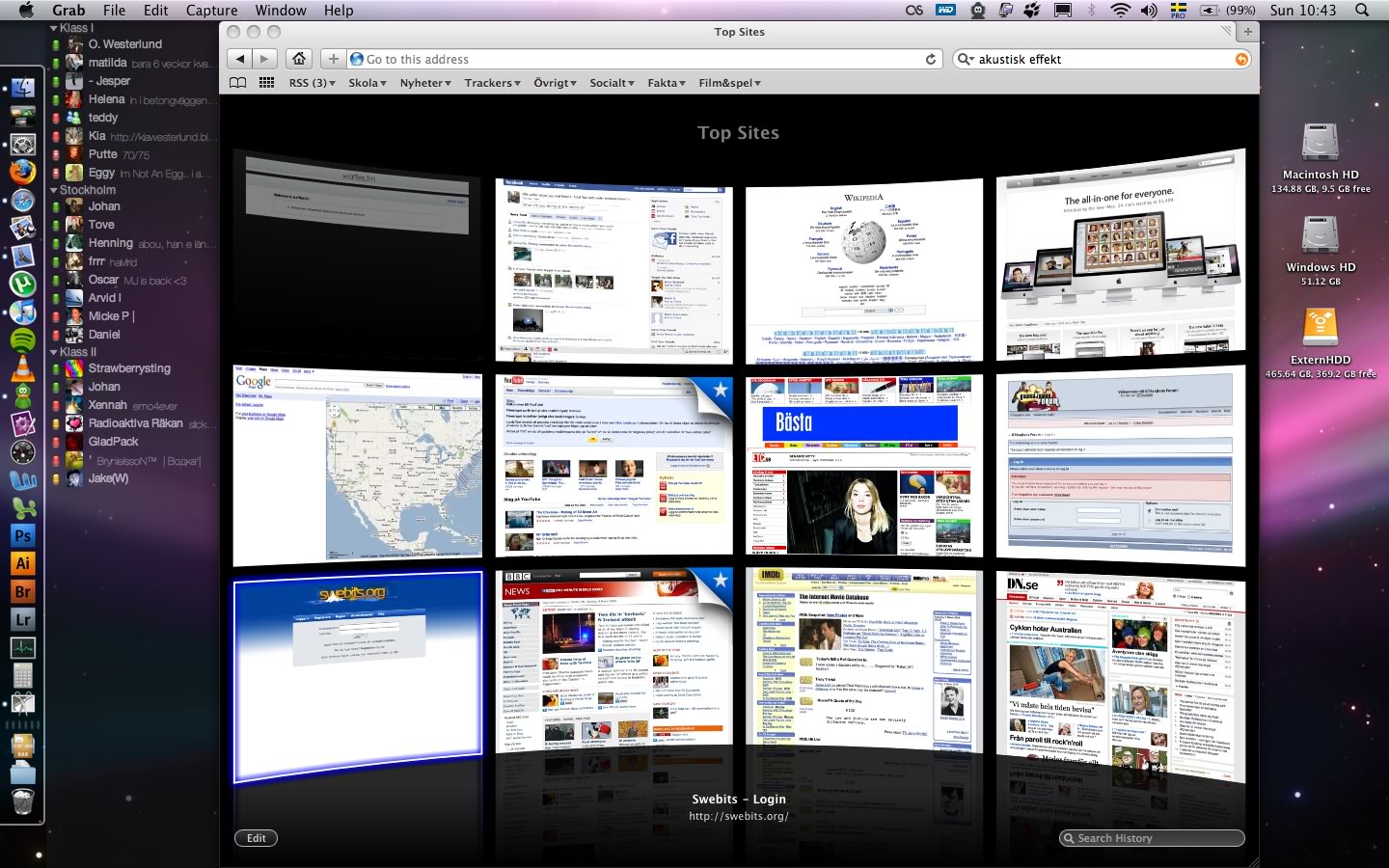Open the Macintosh HD desktop drive
1389x868 pixels.
pyautogui.click(x=1320, y=145)
